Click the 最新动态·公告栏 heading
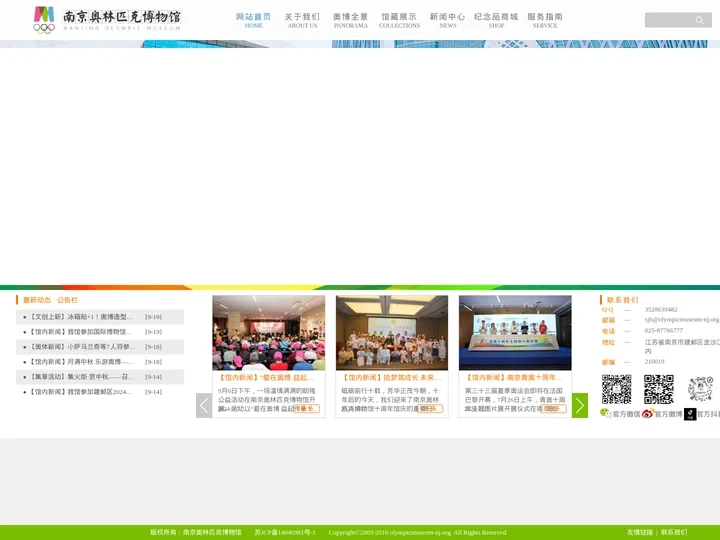Image resolution: width=720 pixels, height=540 pixels. (x=51, y=300)
